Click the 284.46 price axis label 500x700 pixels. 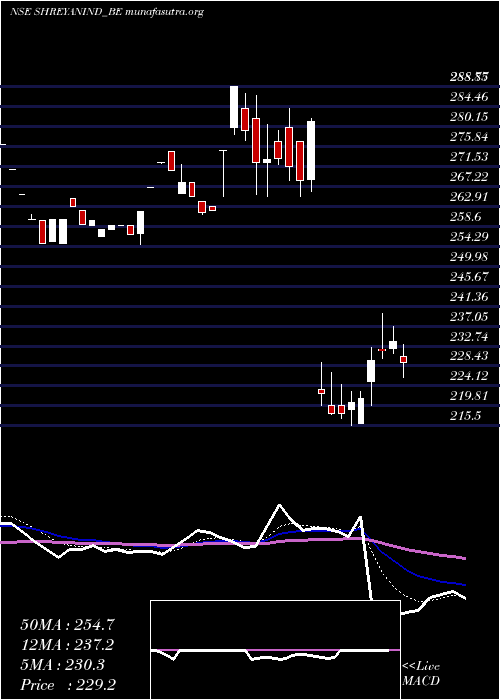coord(468,96)
